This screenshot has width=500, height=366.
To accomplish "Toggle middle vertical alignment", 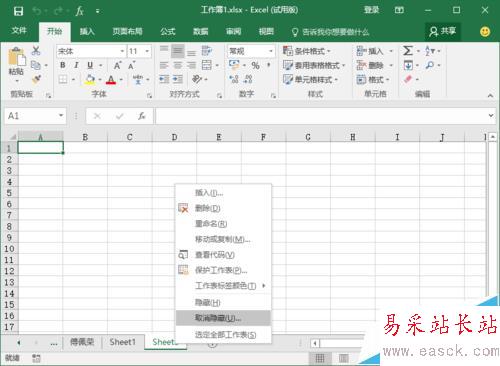I will coord(178,51).
